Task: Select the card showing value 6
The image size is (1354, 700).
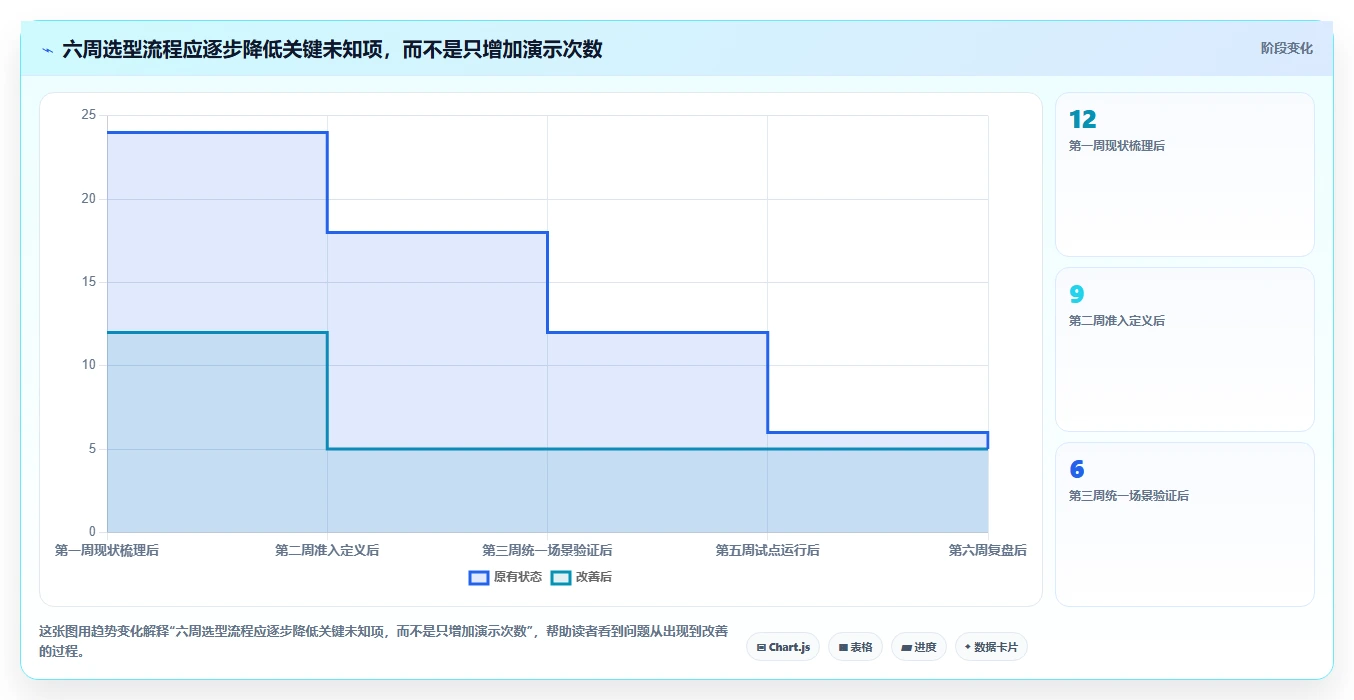Action: (1184, 524)
